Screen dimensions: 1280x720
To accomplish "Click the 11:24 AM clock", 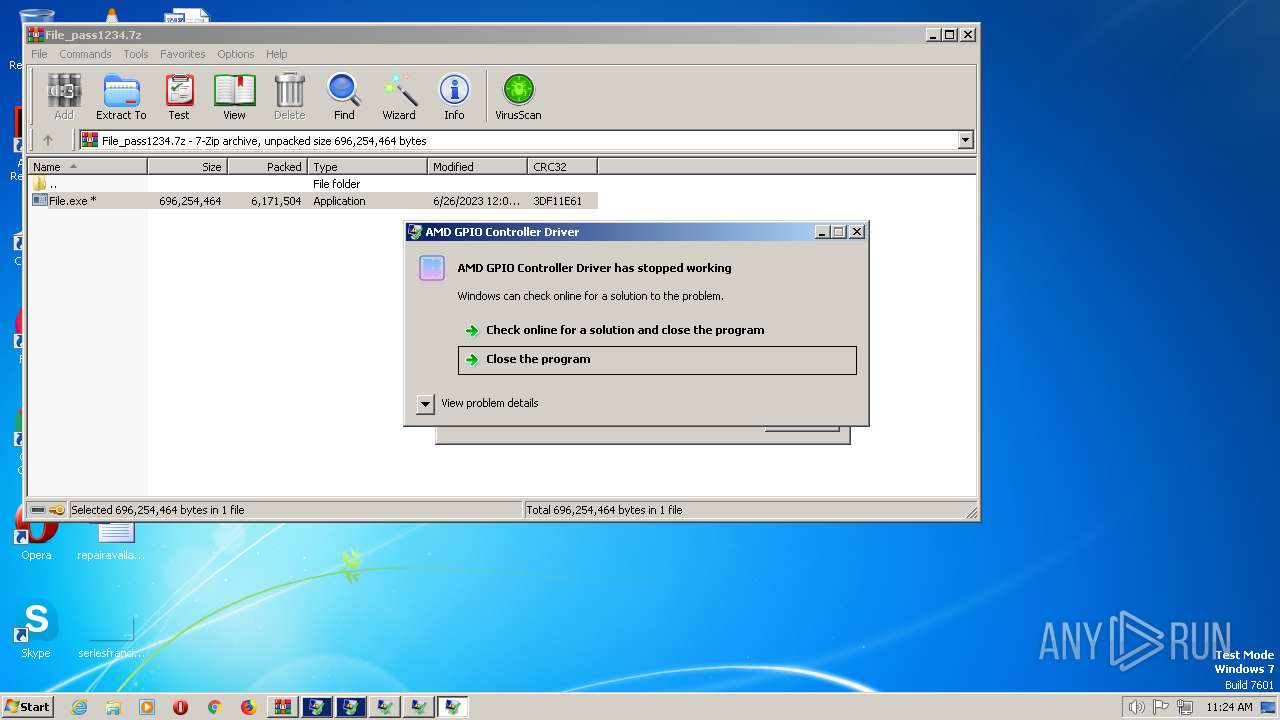I will point(1229,707).
